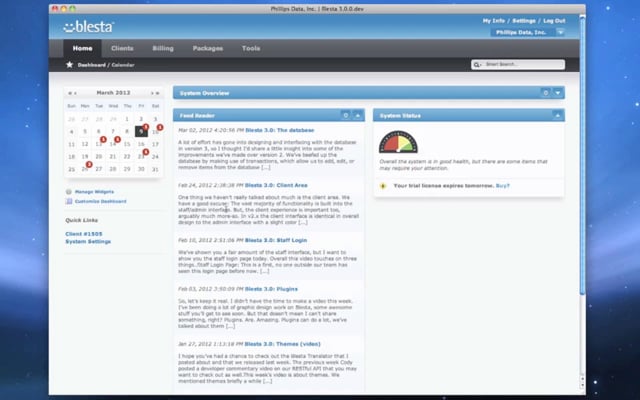
Task: Jump back one year in calendar
Action: tap(70, 93)
